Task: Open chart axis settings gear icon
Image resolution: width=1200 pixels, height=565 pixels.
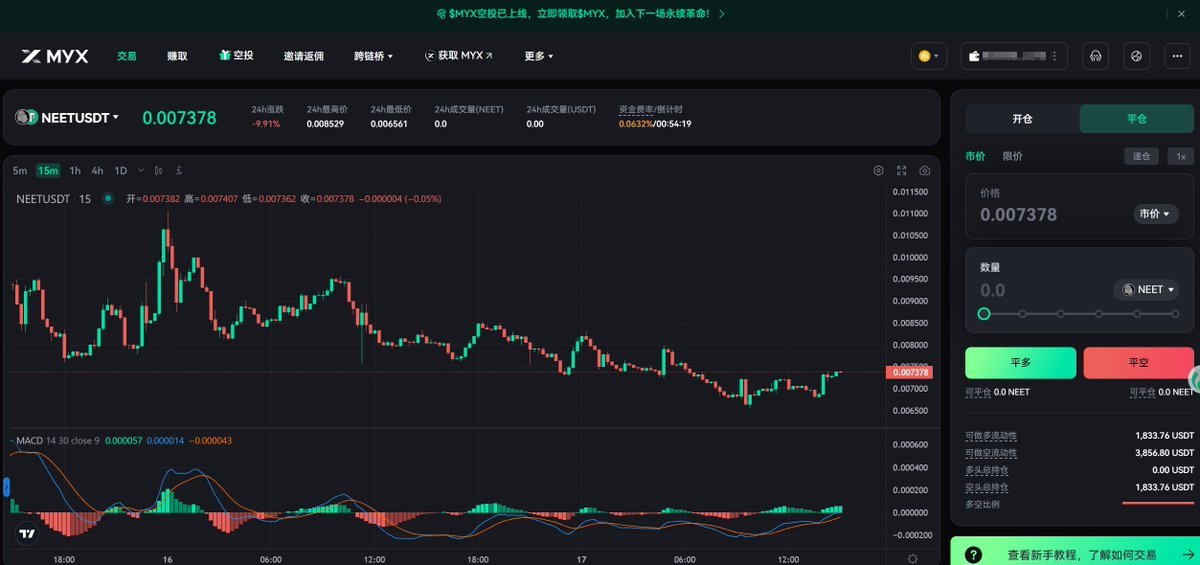Action: [x=913, y=557]
